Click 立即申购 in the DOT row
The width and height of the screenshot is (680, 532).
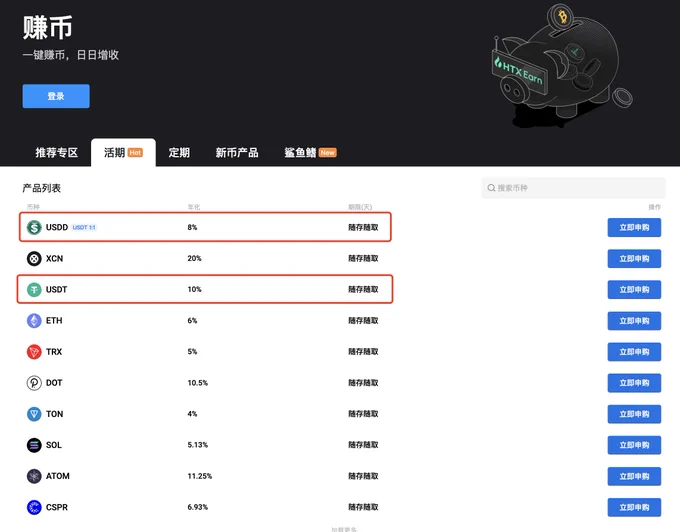click(x=634, y=383)
